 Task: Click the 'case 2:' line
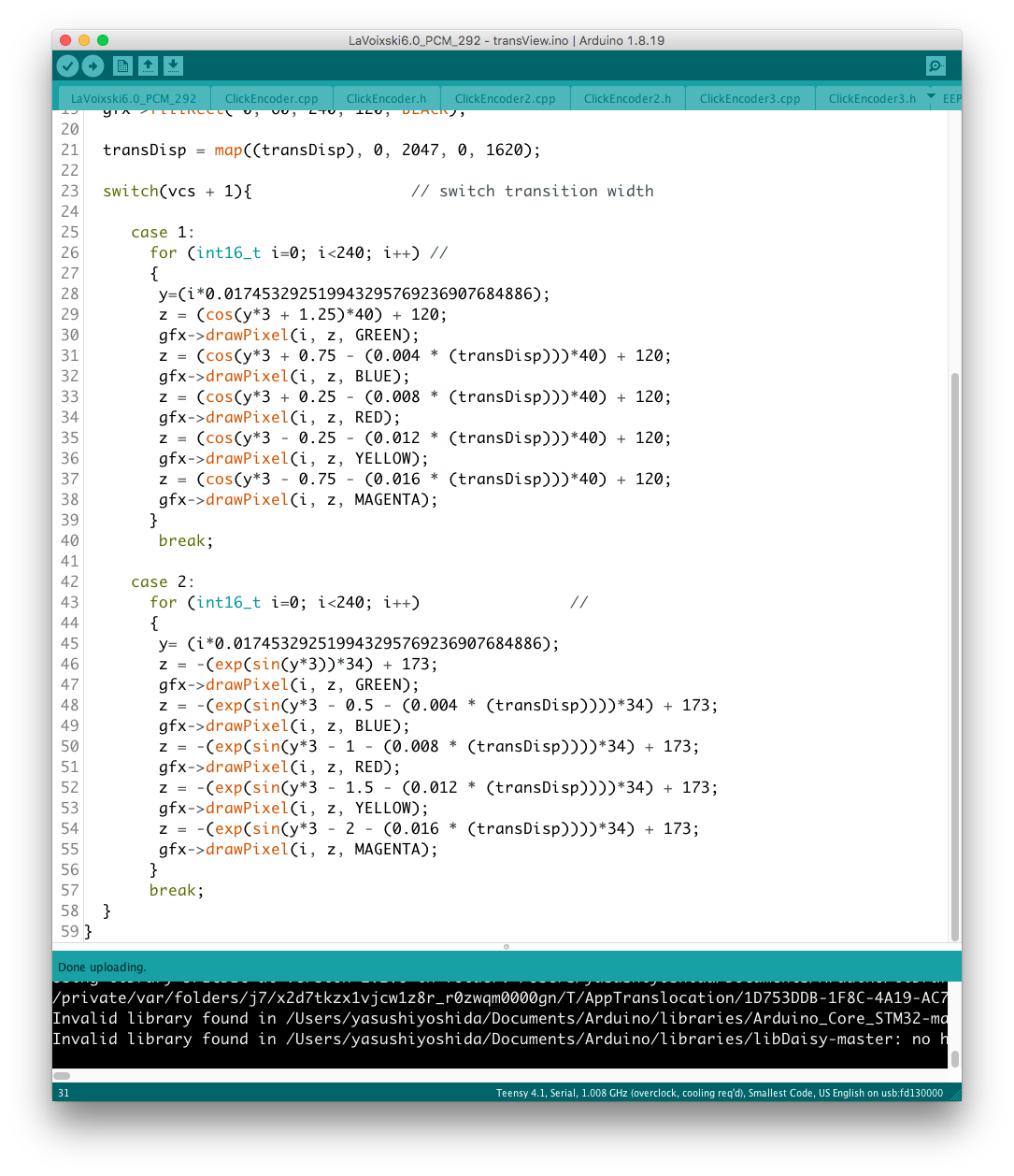(163, 581)
